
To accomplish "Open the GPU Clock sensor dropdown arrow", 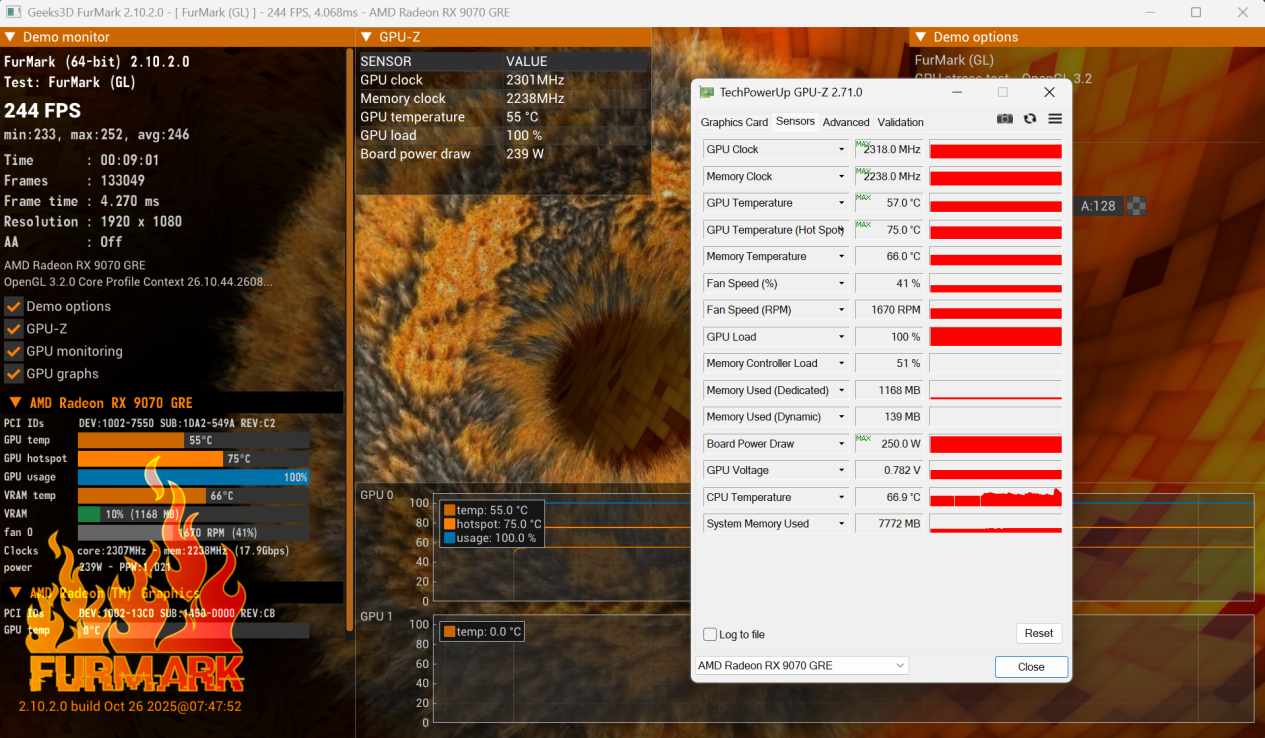I will [841, 150].
